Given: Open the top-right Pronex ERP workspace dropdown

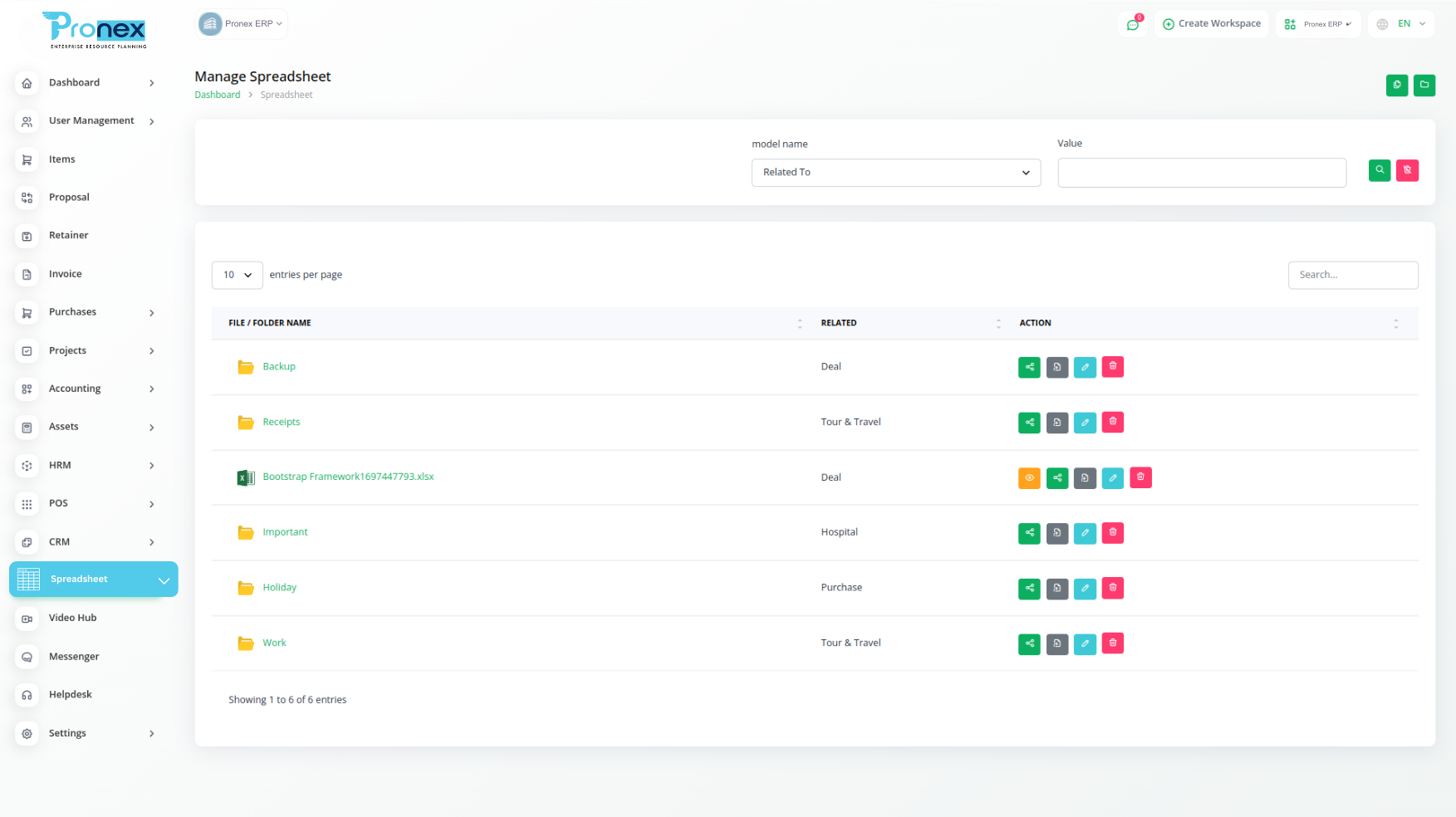Looking at the screenshot, I should pos(1318,24).
